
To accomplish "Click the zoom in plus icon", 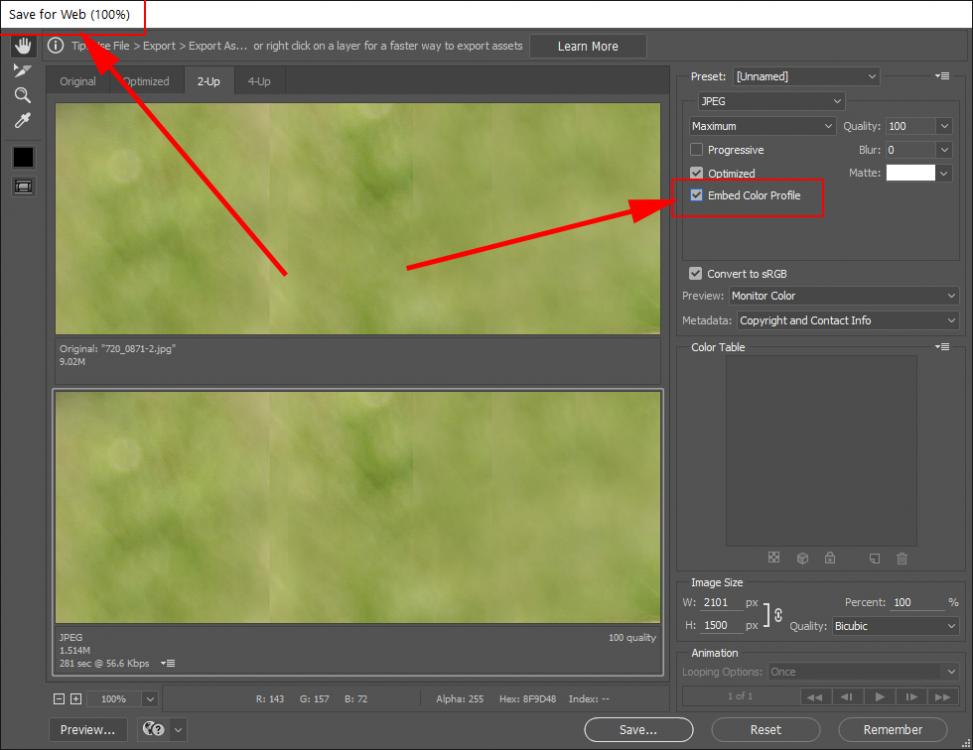I will [76, 699].
